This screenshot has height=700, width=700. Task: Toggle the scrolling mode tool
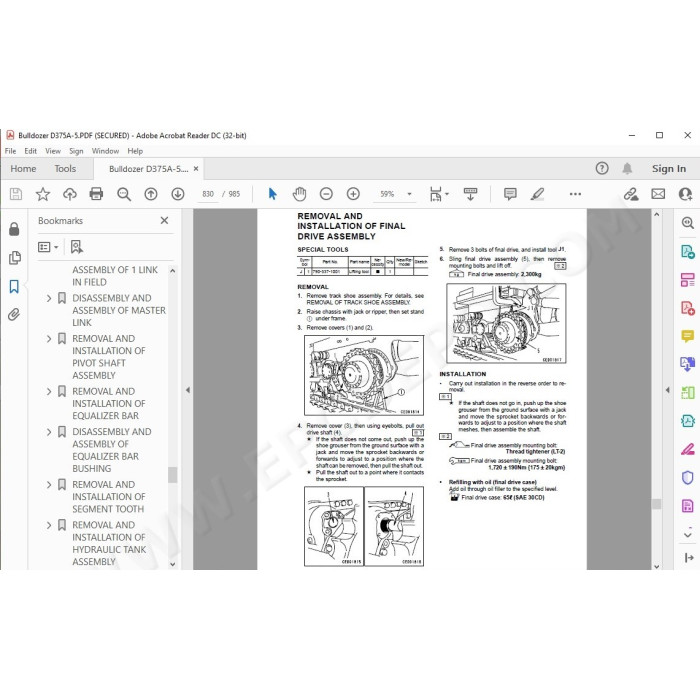[x=470, y=194]
